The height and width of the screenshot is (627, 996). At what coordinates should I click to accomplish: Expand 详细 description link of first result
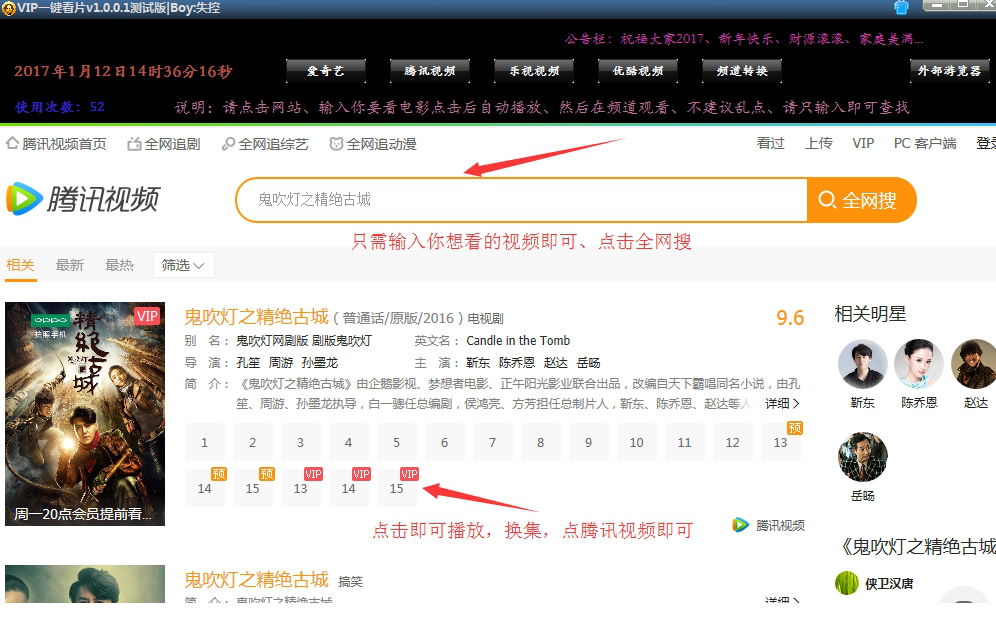[x=782, y=403]
